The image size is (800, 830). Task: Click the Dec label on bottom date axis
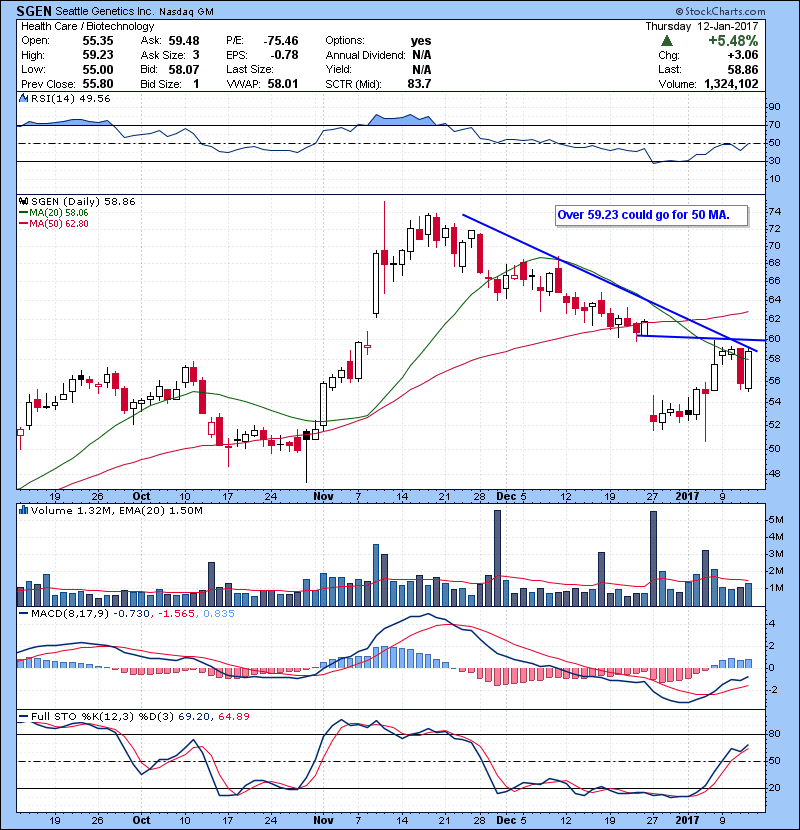coord(506,820)
